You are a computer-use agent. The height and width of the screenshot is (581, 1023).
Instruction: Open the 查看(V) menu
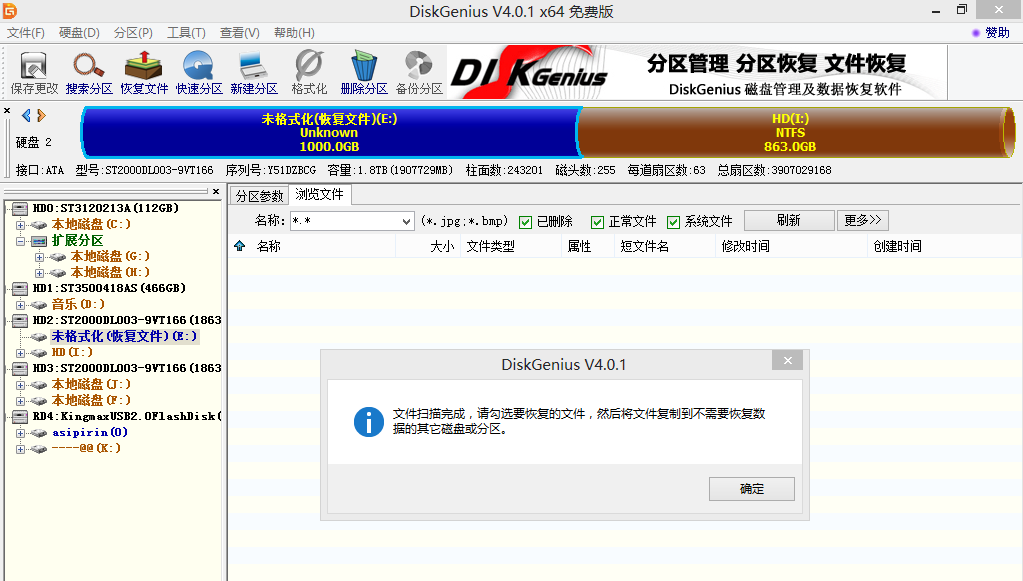click(x=239, y=33)
